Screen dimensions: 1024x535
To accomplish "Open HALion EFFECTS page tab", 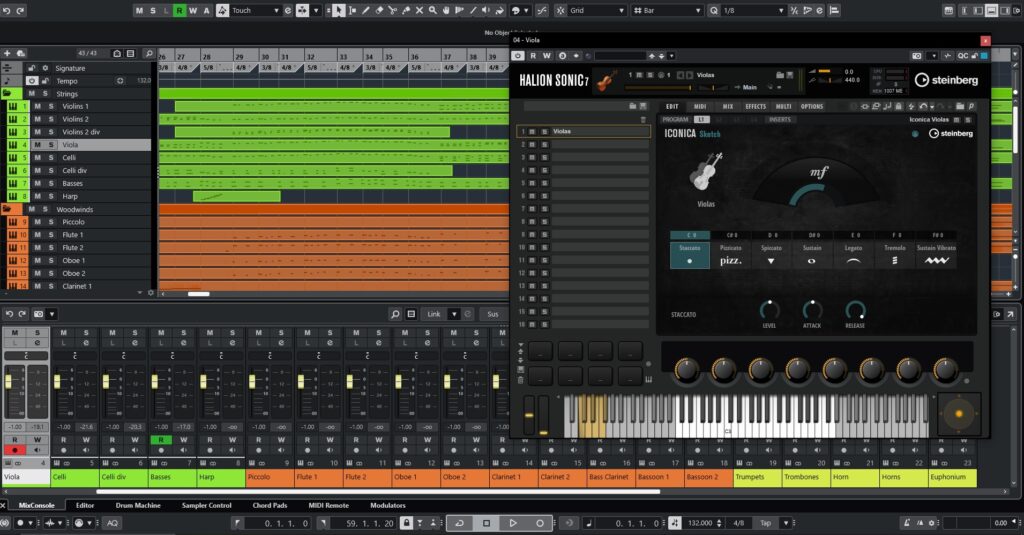I will coord(756,106).
